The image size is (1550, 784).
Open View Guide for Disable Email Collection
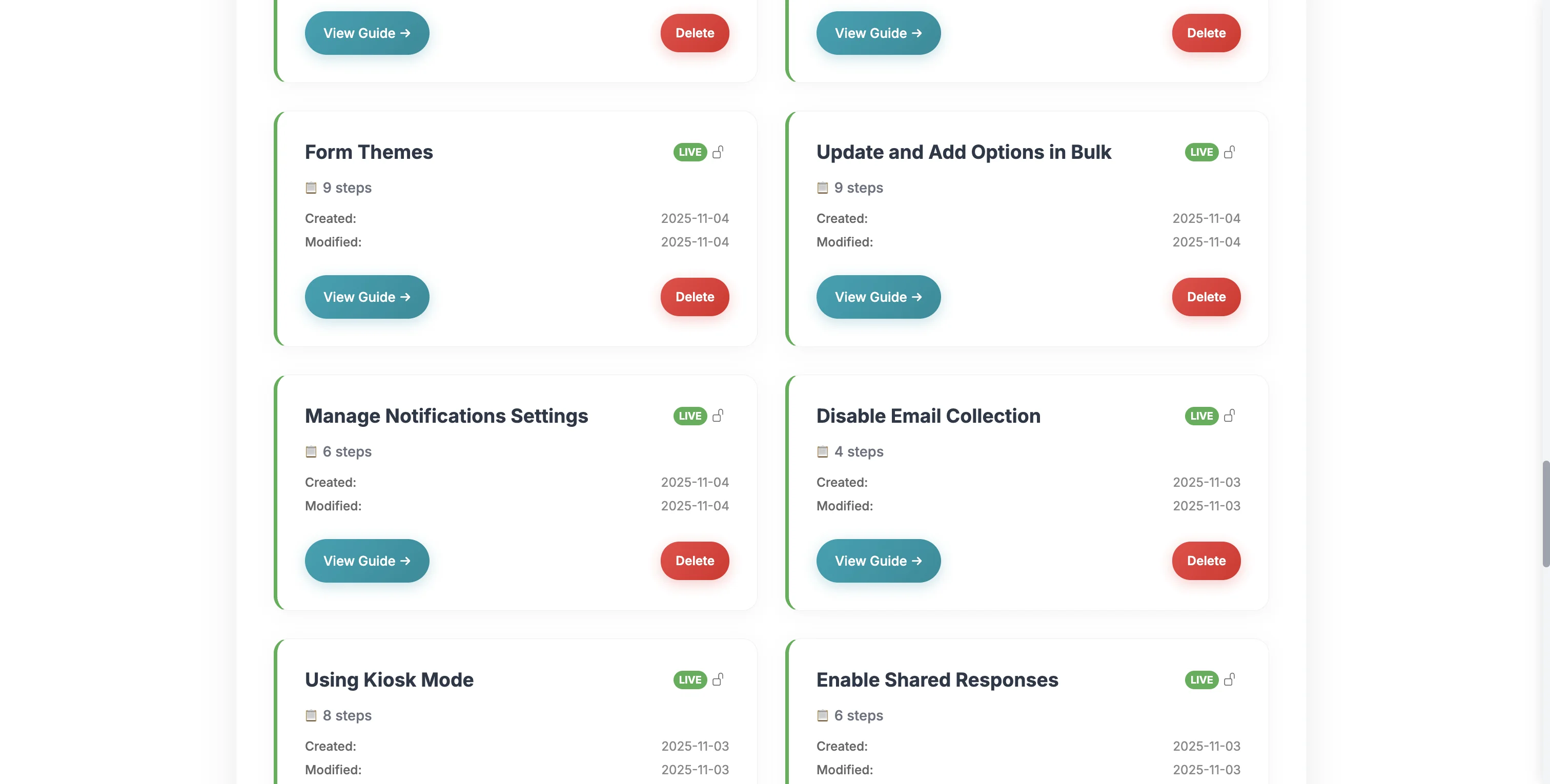pos(878,560)
